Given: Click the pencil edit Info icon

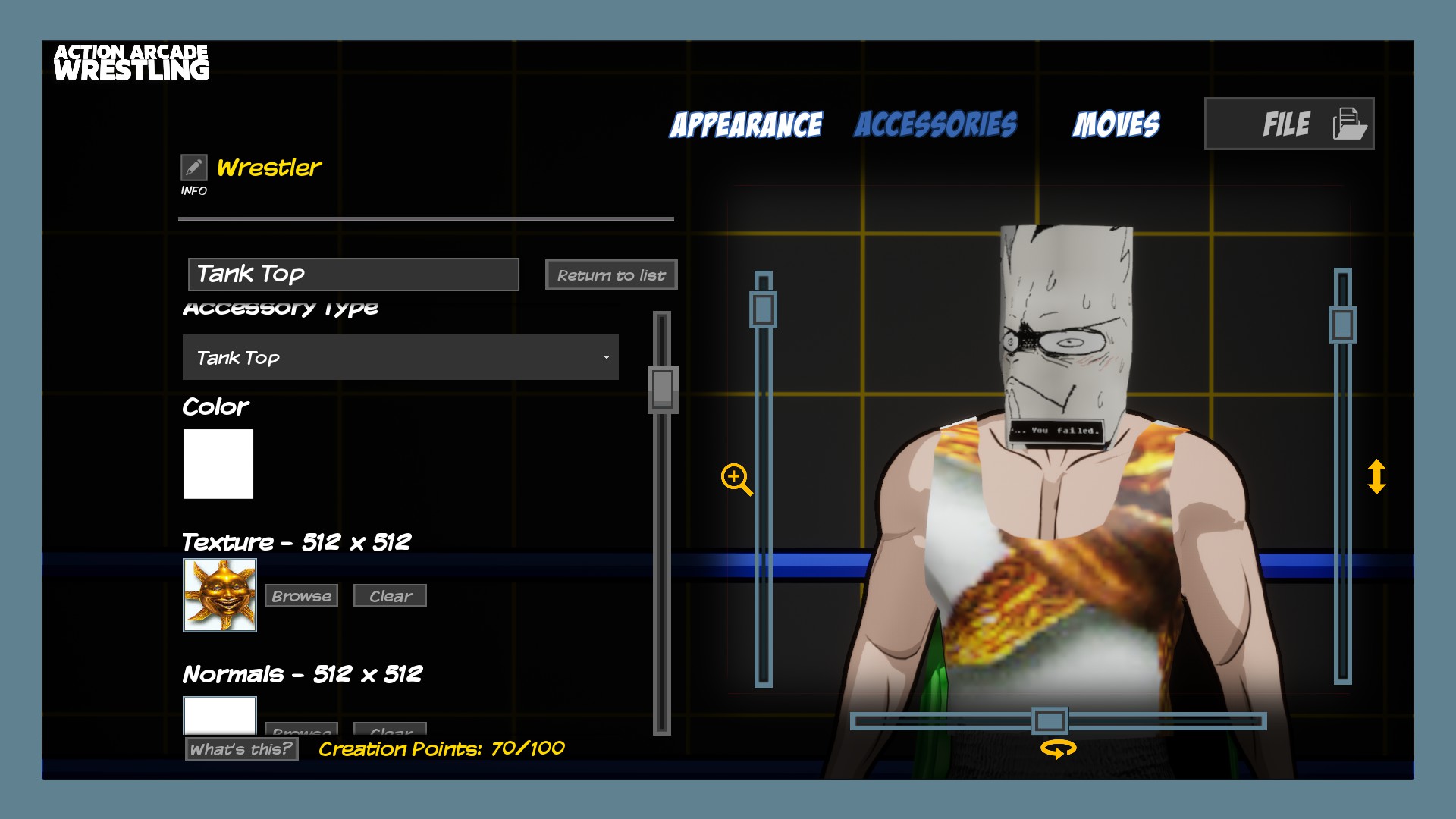Looking at the screenshot, I should coord(193,167).
